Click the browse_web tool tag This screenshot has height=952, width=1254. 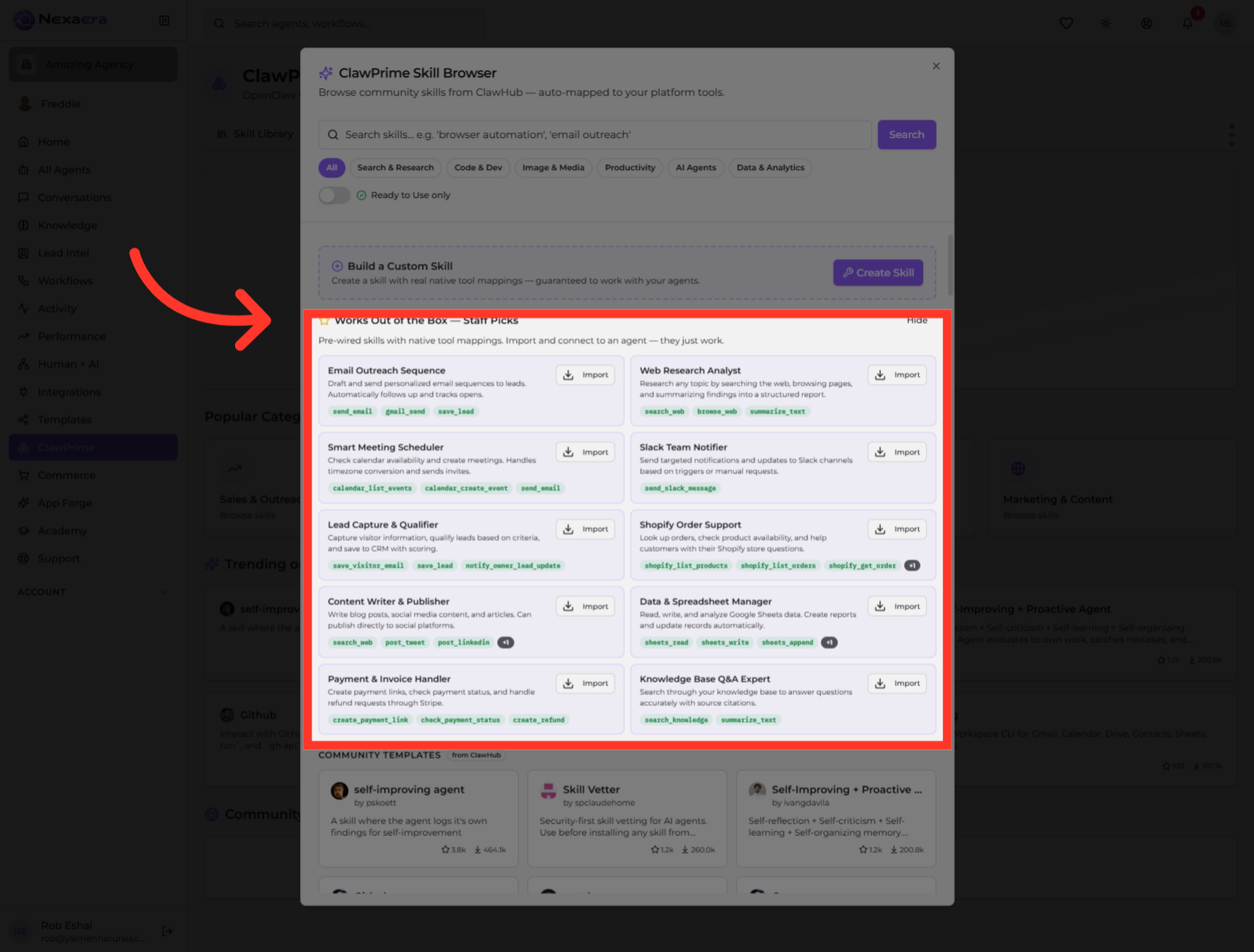coord(717,412)
